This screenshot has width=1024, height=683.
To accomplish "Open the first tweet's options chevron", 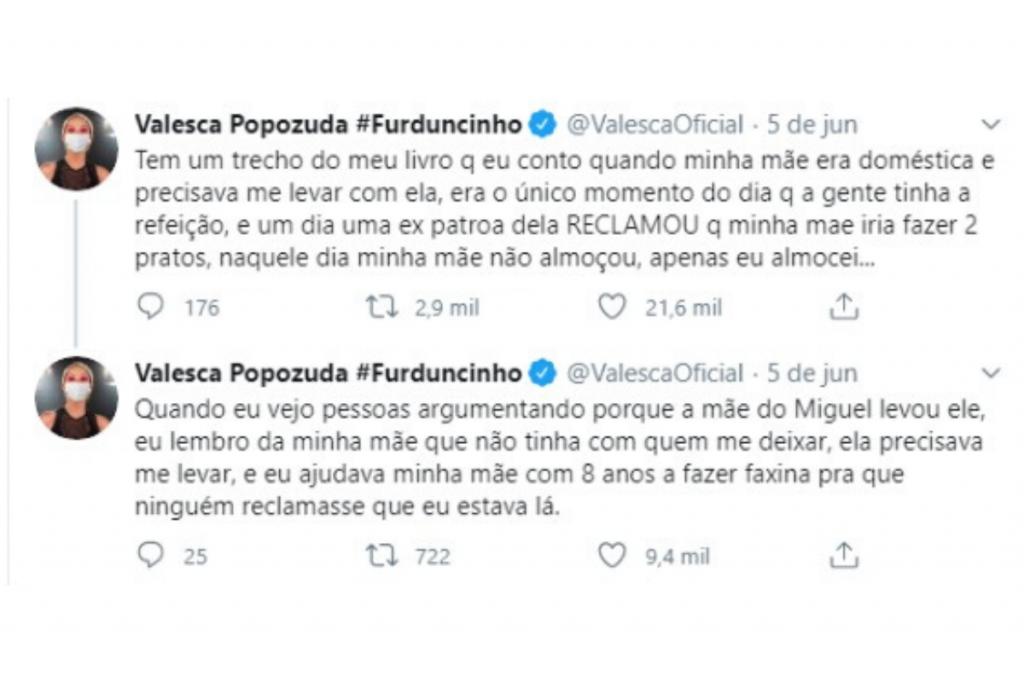I will tap(991, 125).
